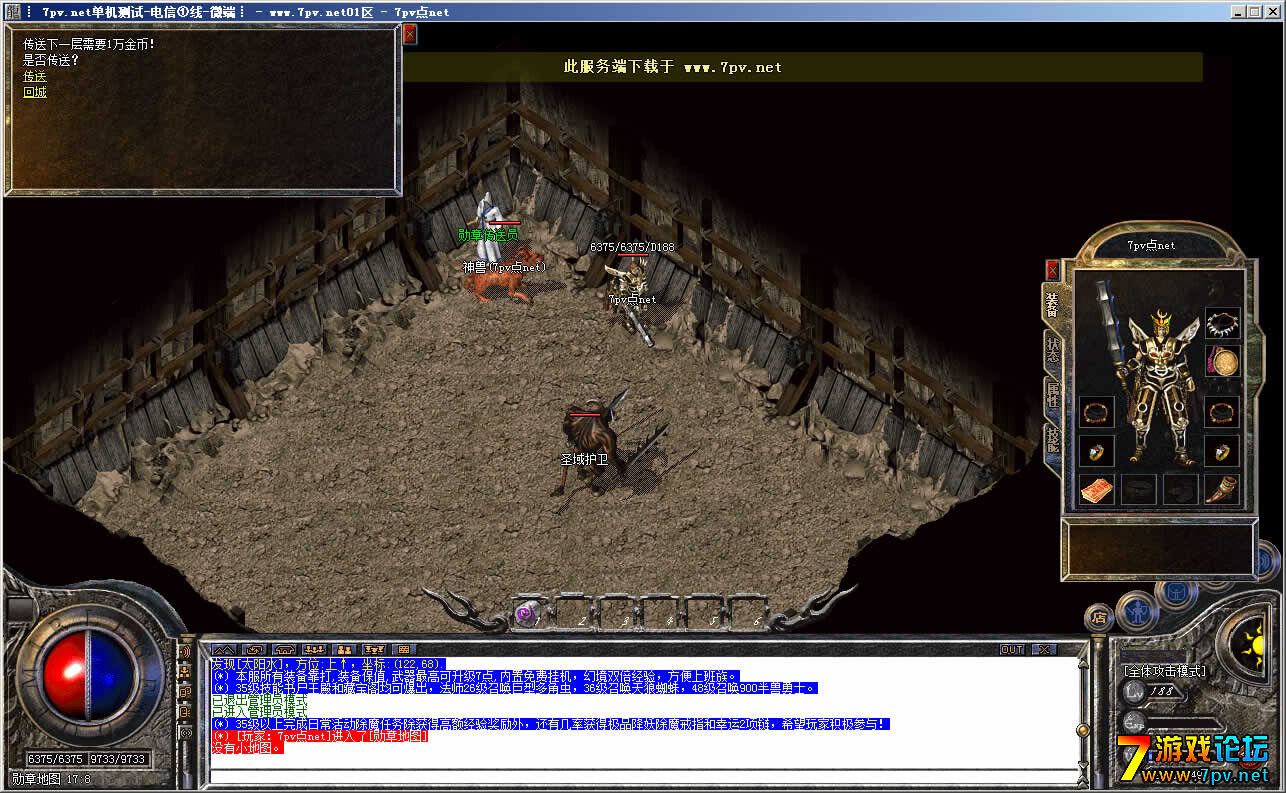Toggle the 全体攻击模式 attack mode label
The height and width of the screenshot is (793, 1286).
tap(1164, 671)
